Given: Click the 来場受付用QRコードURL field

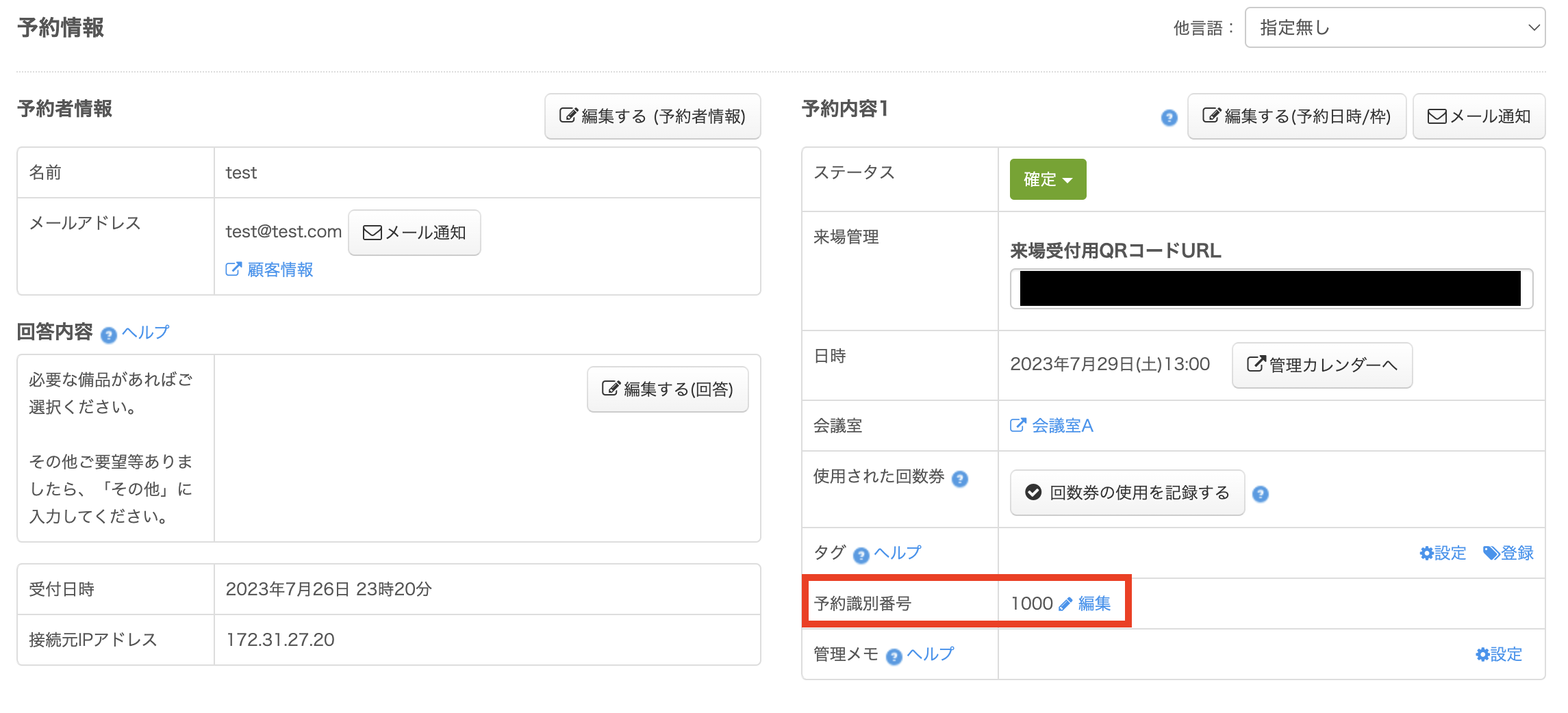Looking at the screenshot, I should click(x=1271, y=289).
